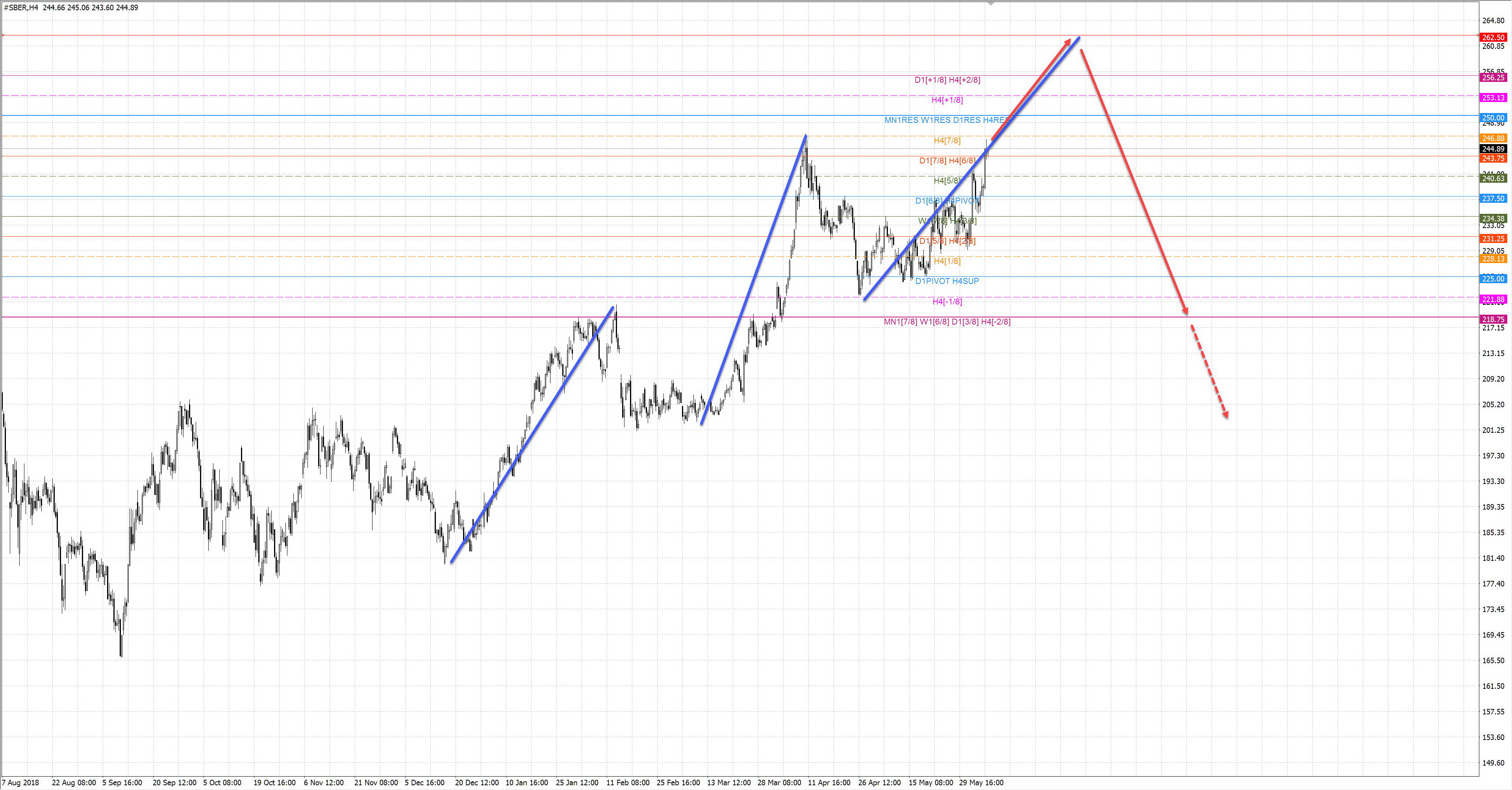Screen dimensions: 1512x790
Task: Click the chart shift triangle marker at top
Action: coord(991,4)
